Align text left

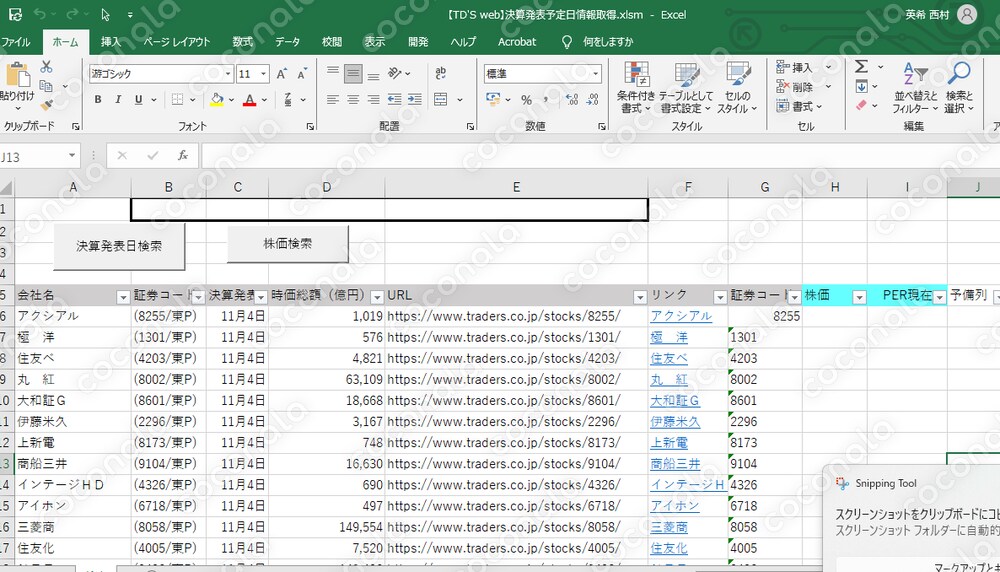pyautogui.click(x=333, y=99)
